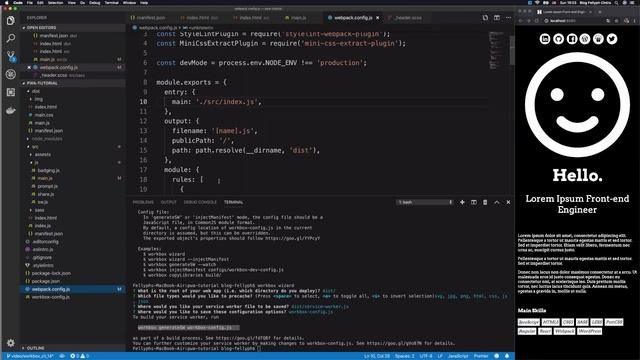Collapse the dist folder in explorer
Image resolution: width=640 pixels, height=360 pixels.
36,91
